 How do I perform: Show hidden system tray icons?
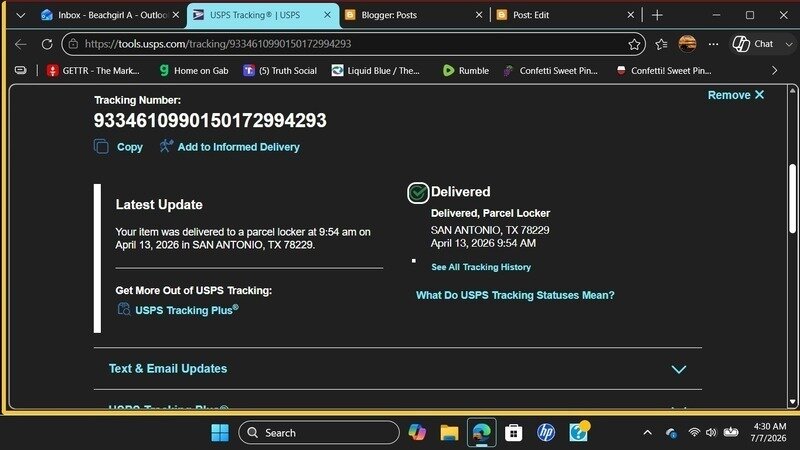tap(647, 433)
